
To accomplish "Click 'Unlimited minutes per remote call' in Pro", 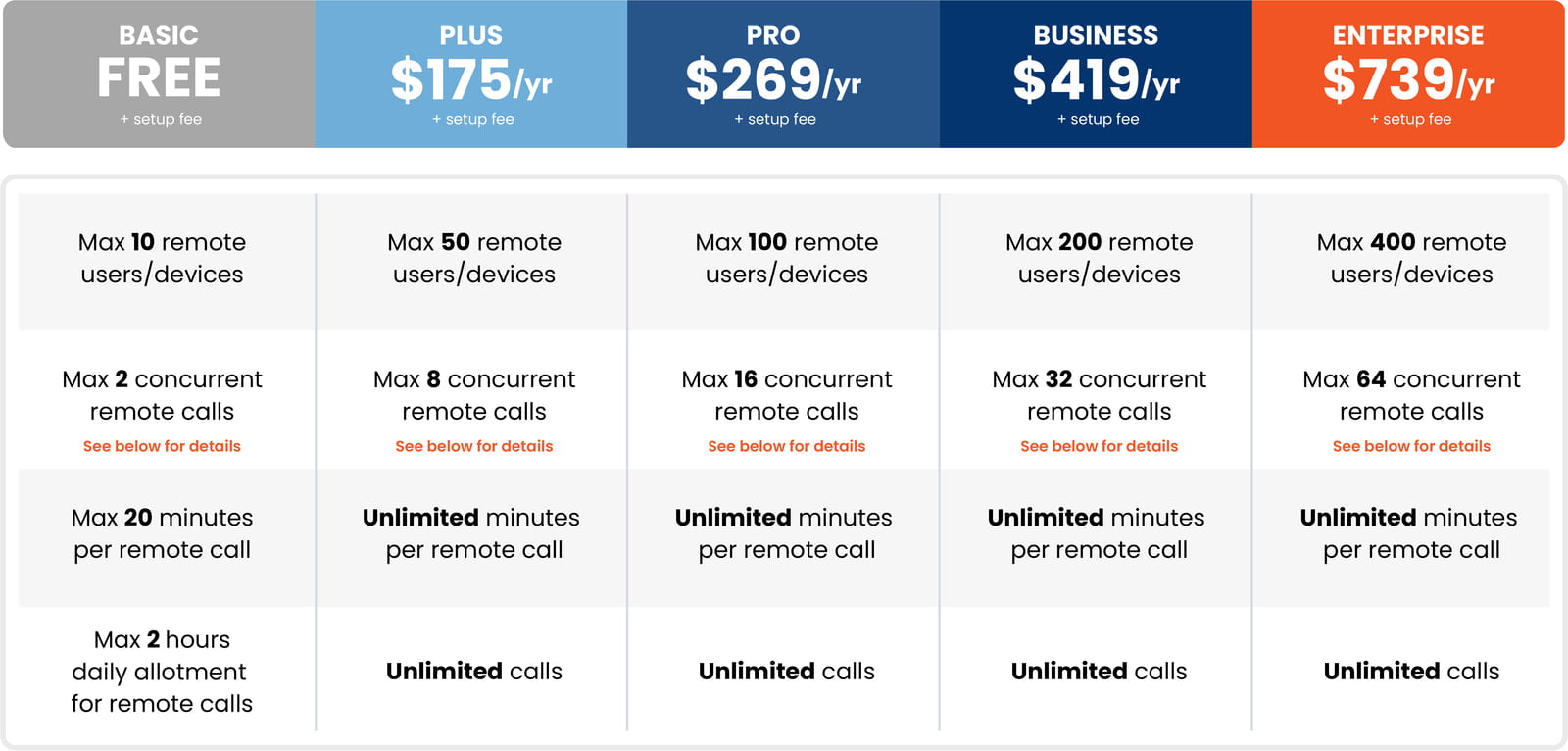I will coord(784,533).
